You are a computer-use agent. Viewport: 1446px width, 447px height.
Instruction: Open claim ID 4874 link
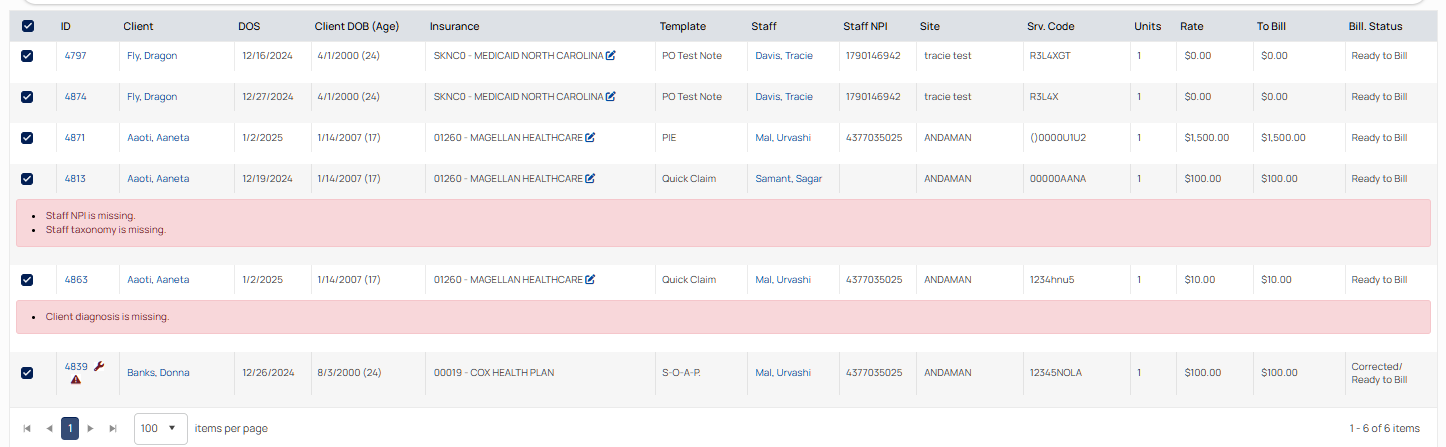click(76, 97)
